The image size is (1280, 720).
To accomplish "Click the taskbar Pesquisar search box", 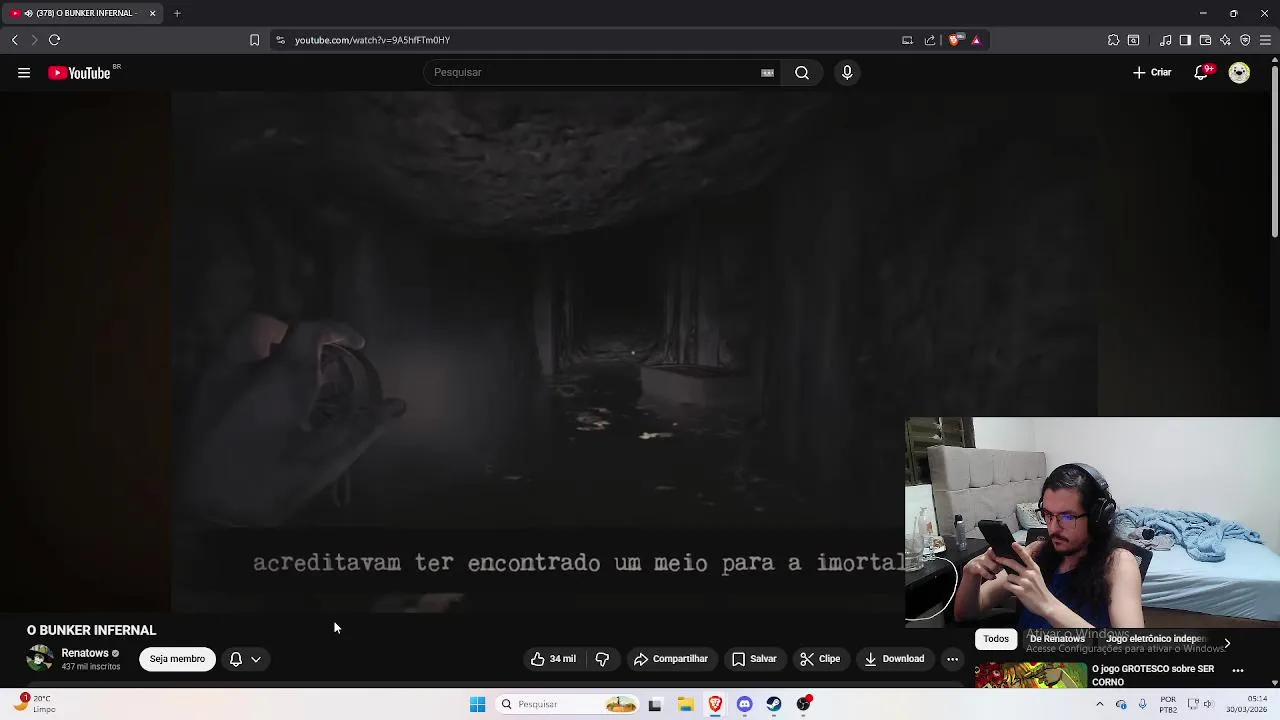I will click(568, 704).
